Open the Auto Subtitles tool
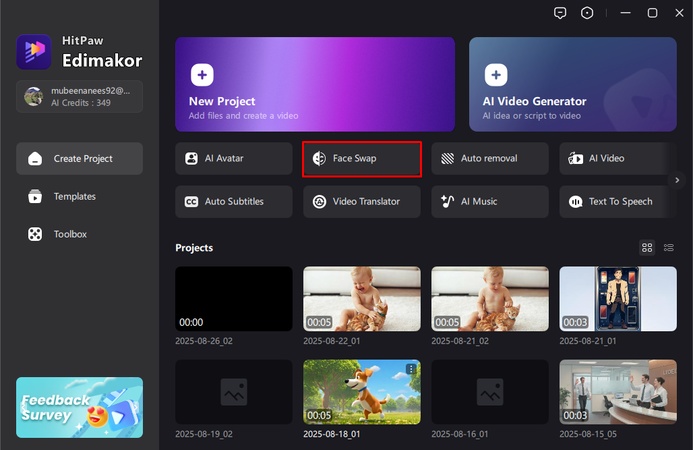Viewport: 693px width, 450px height. click(x=234, y=202)
